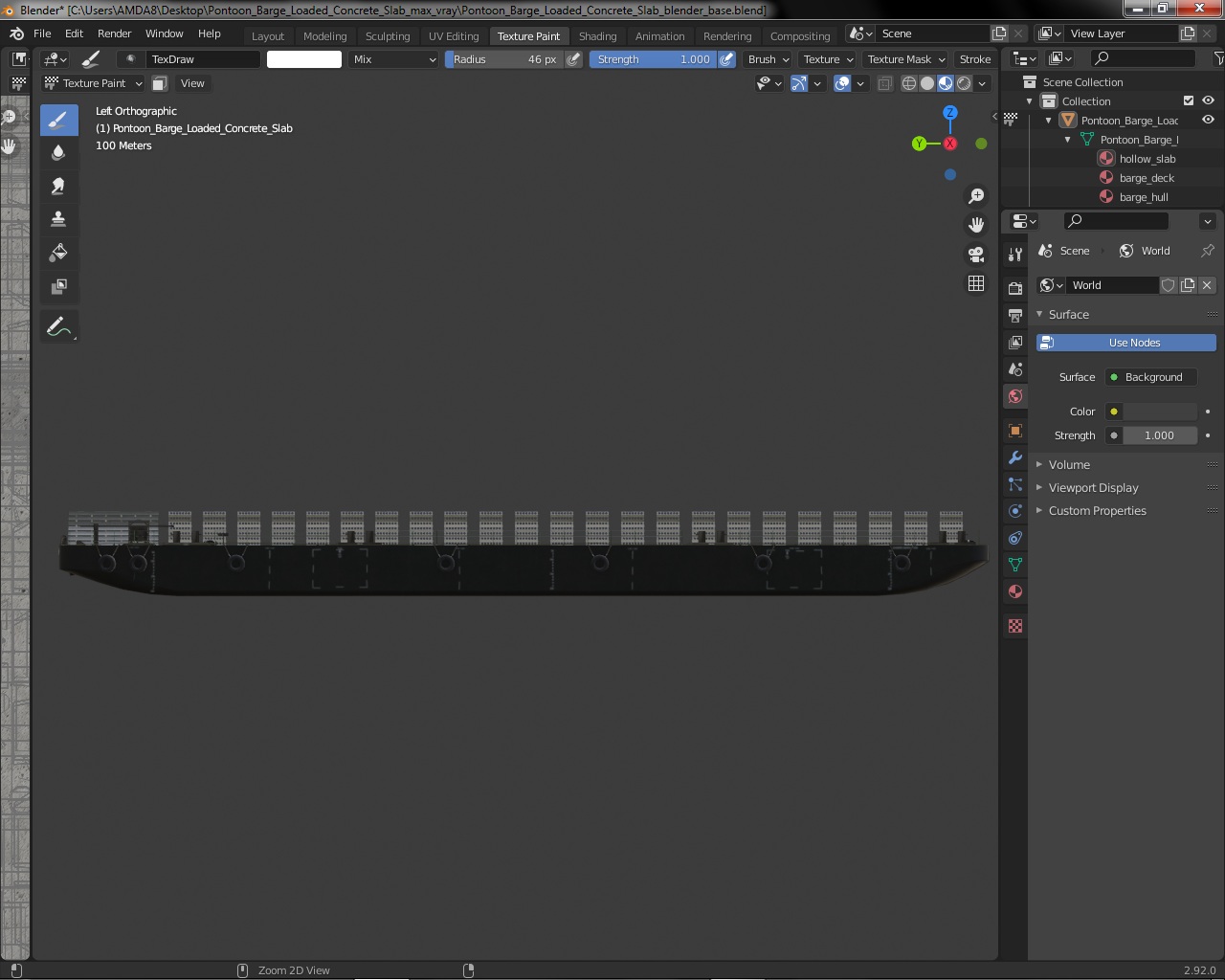The width and height of the screenshot is (1225, 980).
Task: Click the green Y axis gizmo
Action: click(919, 144)
